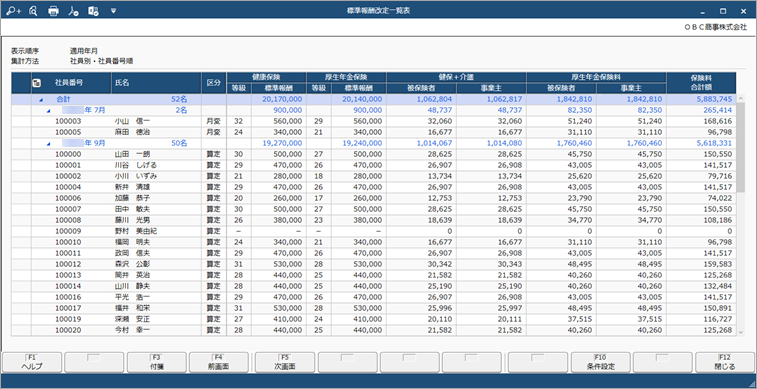The width and height of the screenshot is (757, 389).
Task: Select employee number 100014
Action: click(68, 286)
